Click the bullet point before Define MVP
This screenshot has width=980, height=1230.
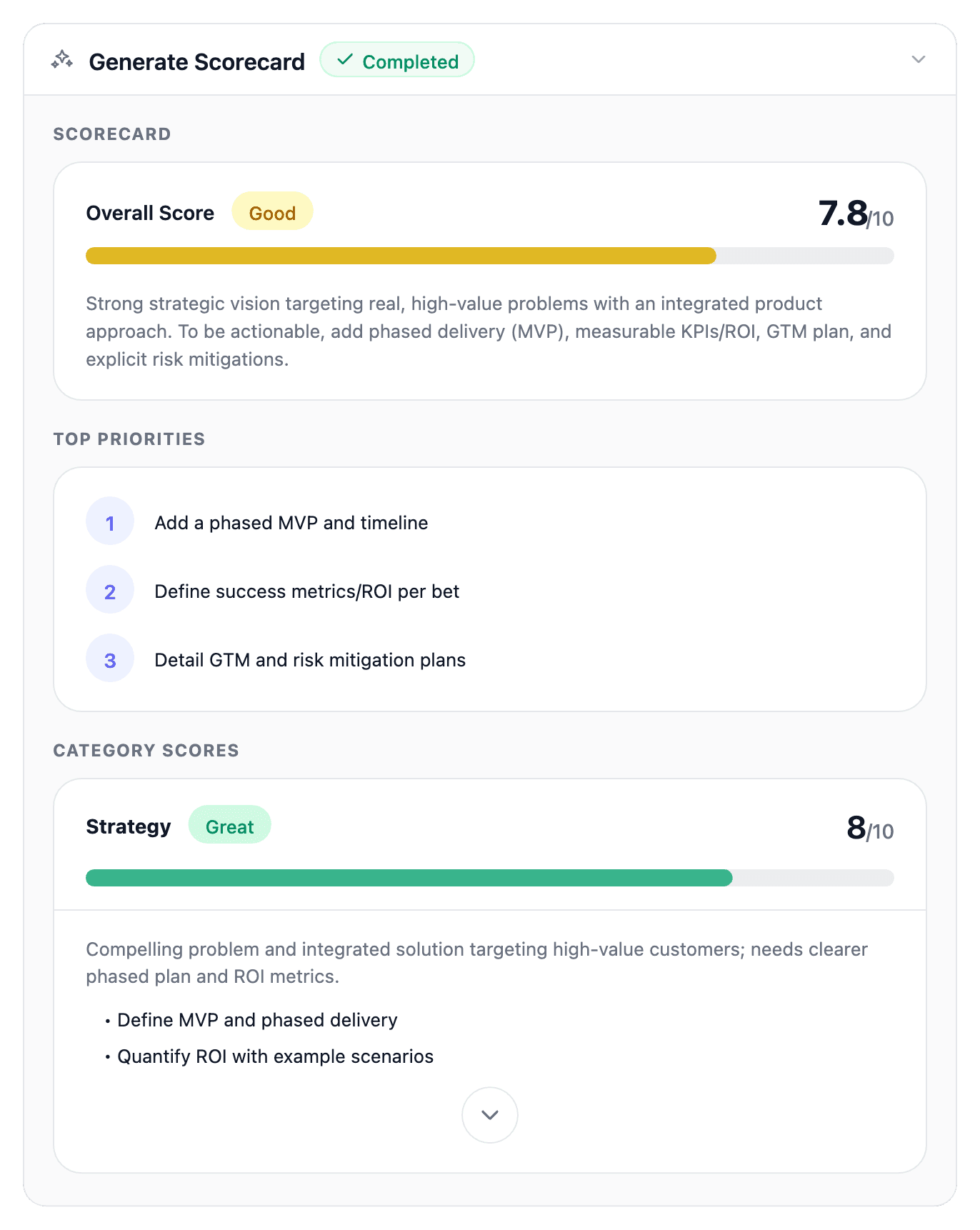point(106,1021)
